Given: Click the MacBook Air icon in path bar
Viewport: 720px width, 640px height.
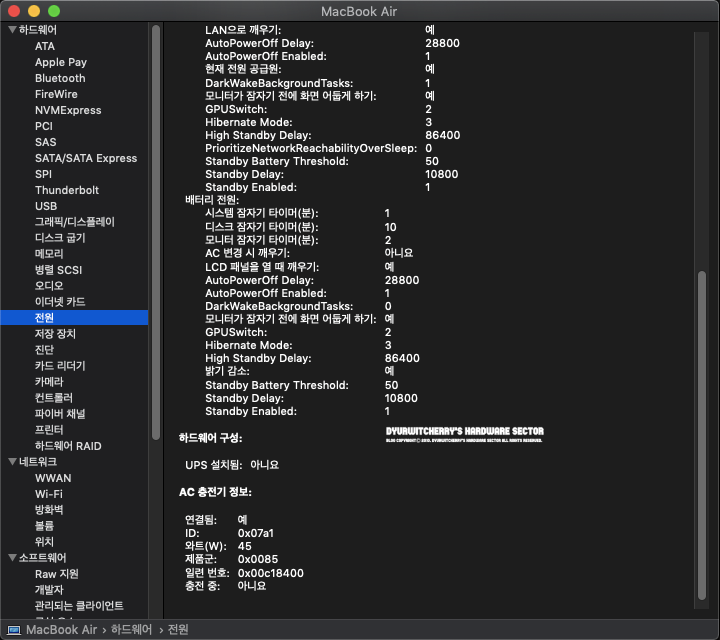Looking at the screenshot, I should click(14, 629).
